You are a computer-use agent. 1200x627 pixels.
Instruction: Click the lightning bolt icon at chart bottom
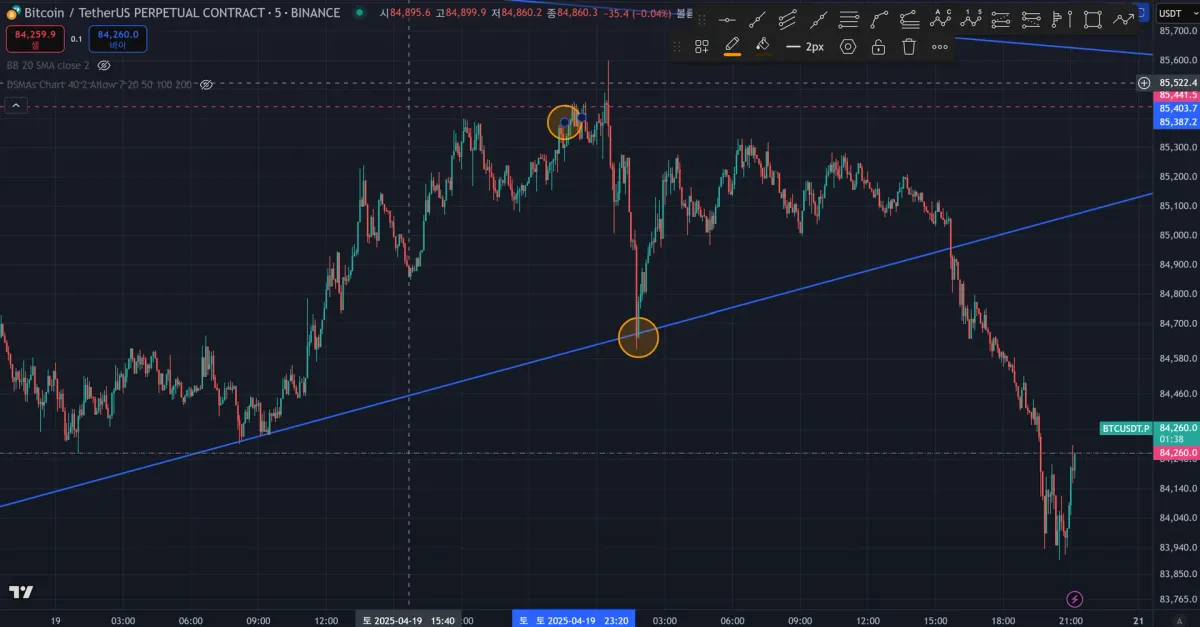click(1075, 599)
